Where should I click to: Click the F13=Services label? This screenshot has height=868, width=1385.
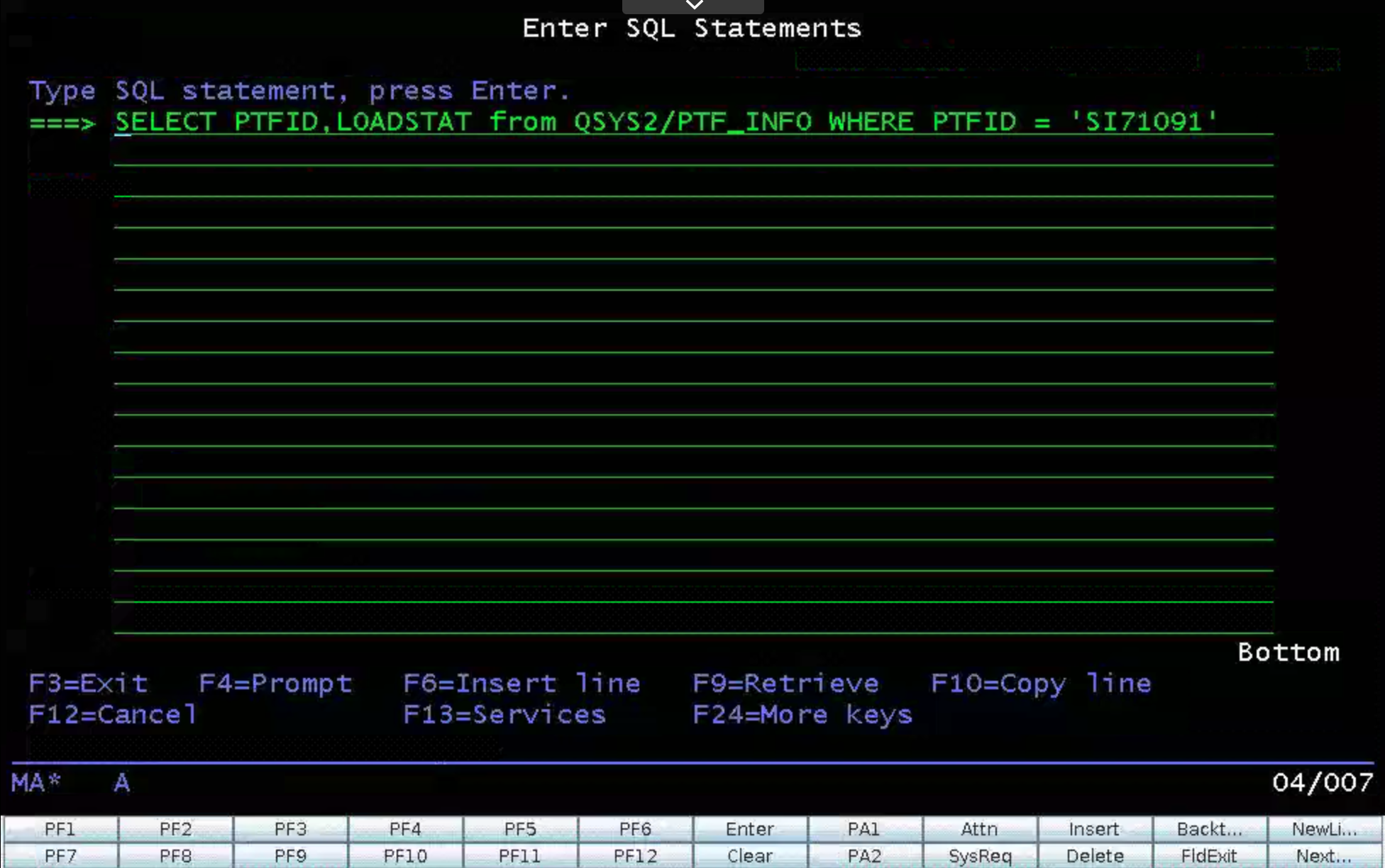(x=504, y=715)
